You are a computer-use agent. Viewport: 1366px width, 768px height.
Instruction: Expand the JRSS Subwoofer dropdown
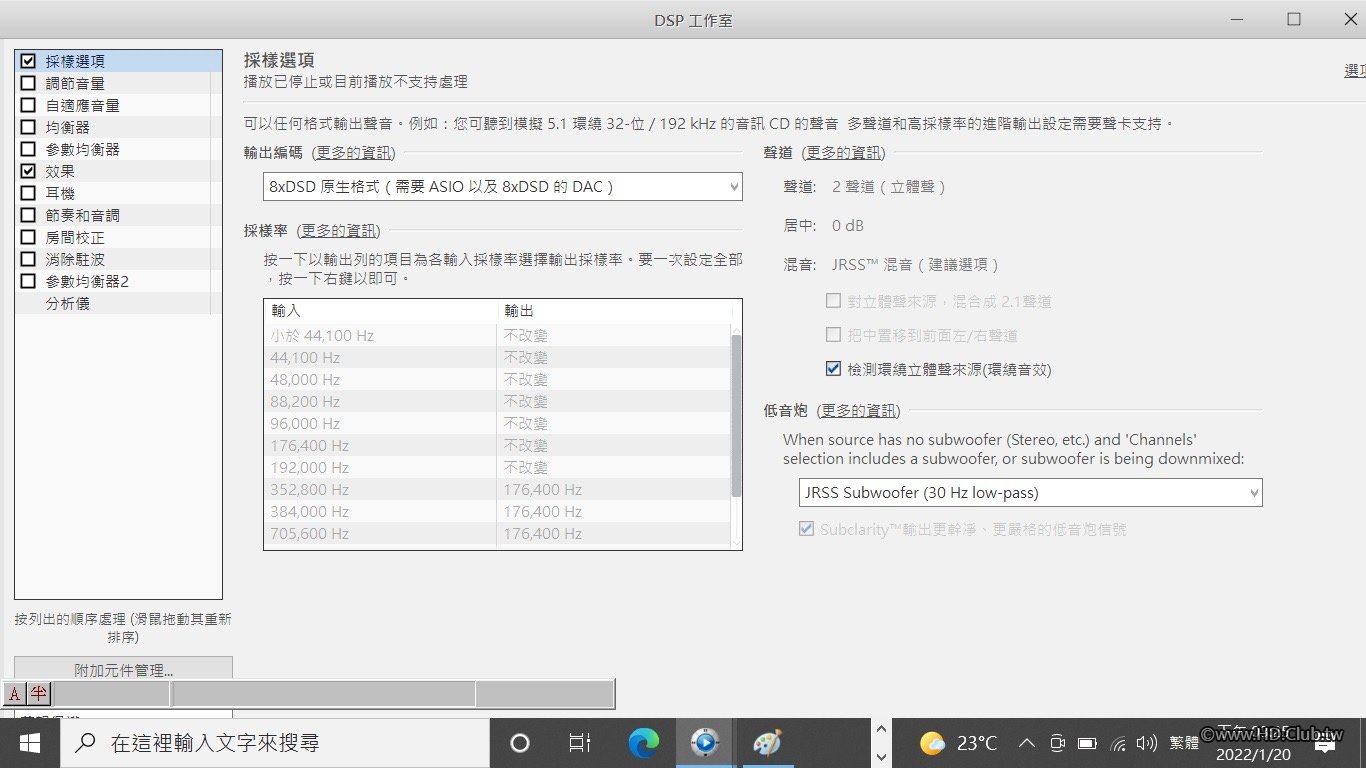1030,492
